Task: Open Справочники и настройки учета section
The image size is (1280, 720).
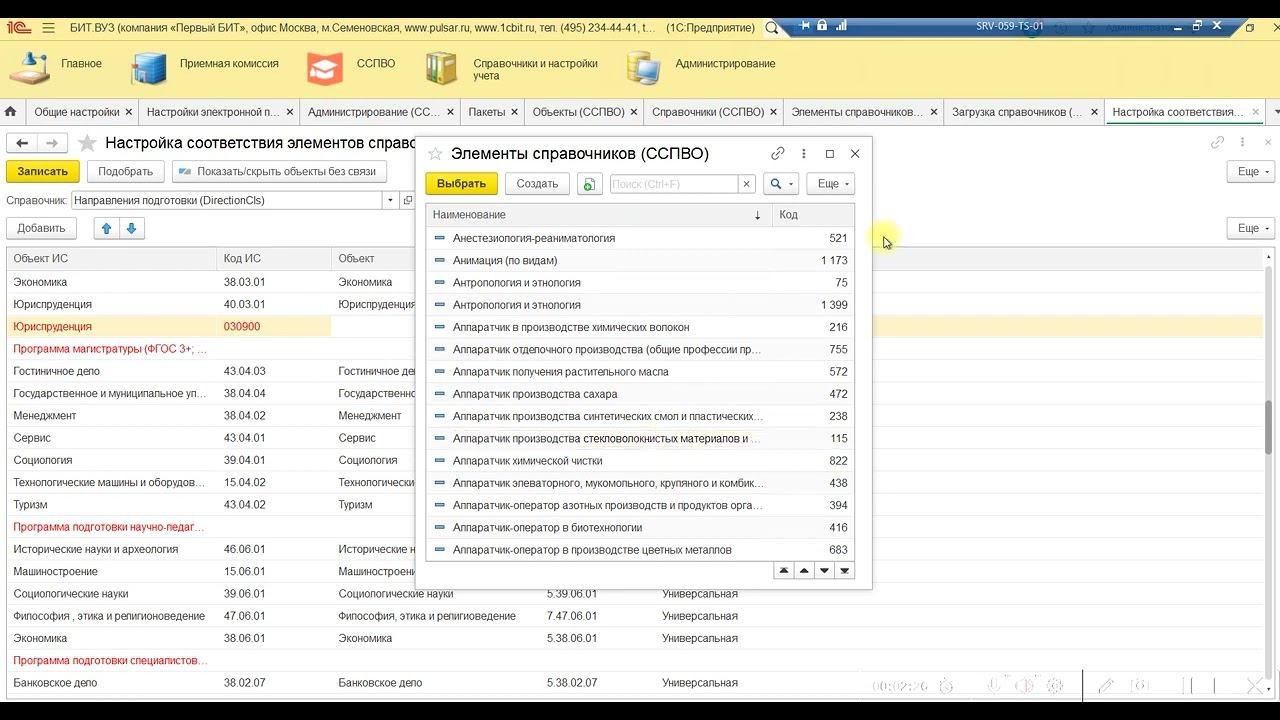Action: [512, 68]
